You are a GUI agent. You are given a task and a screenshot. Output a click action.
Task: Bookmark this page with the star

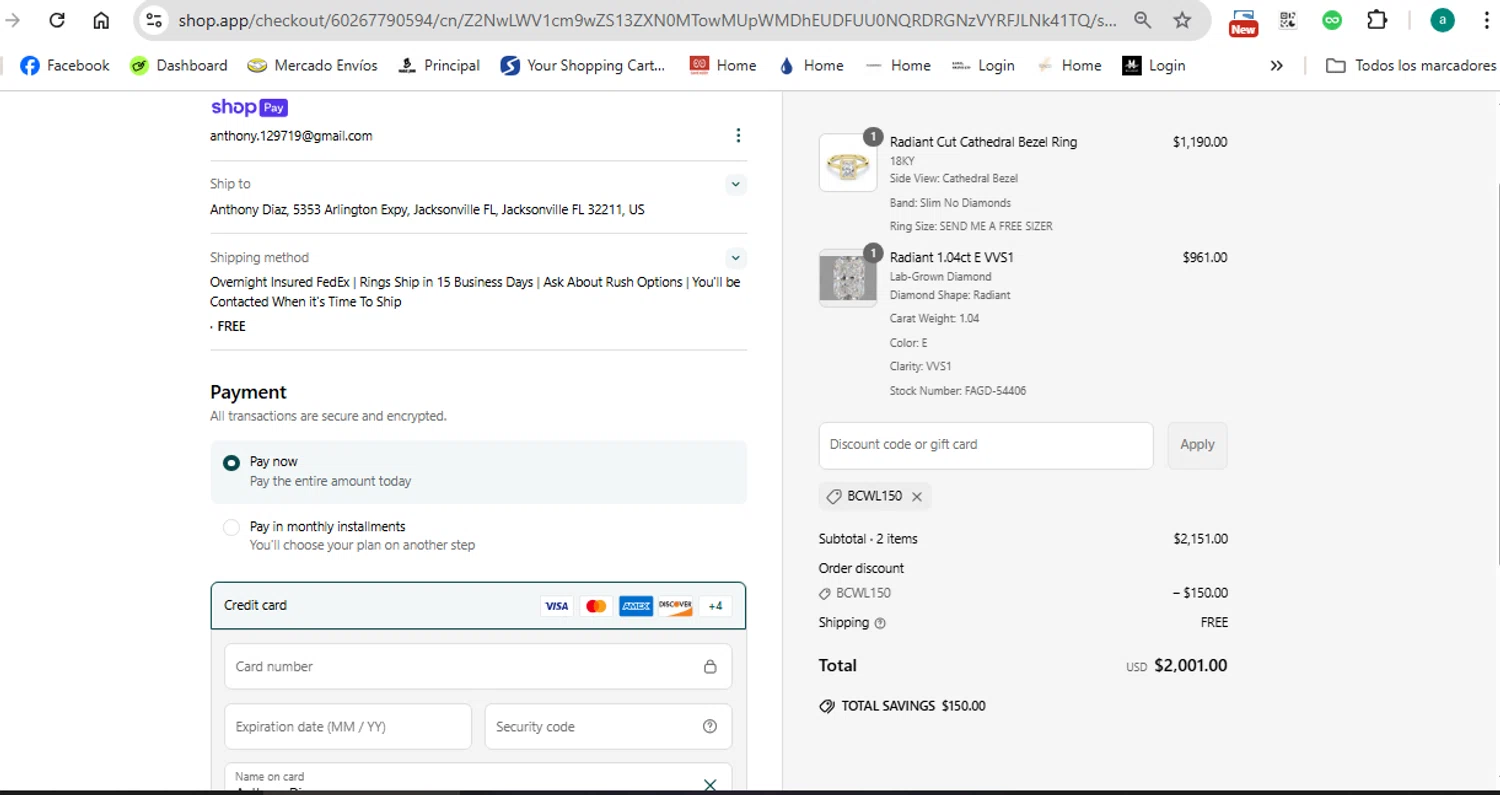point(1182,20)
